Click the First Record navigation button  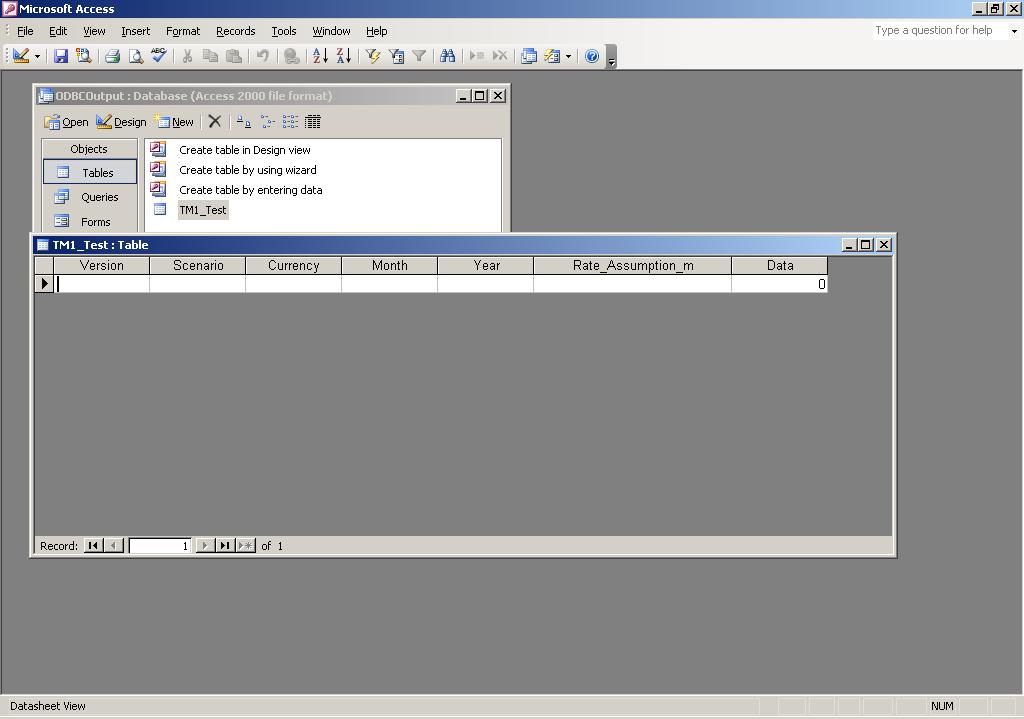(x=93, y=545)
